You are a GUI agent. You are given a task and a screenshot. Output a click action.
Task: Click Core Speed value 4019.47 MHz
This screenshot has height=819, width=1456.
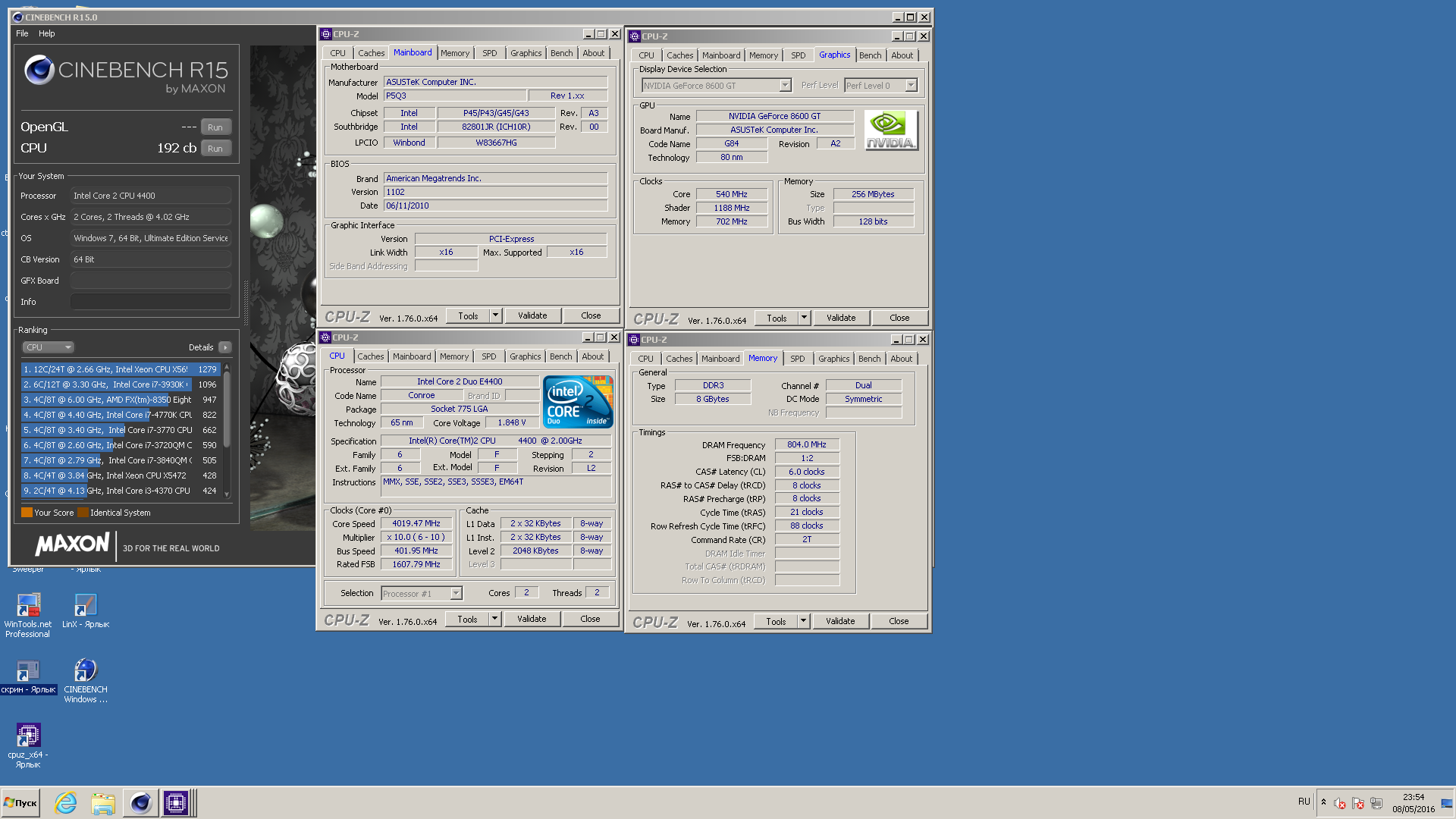[416, 523]
